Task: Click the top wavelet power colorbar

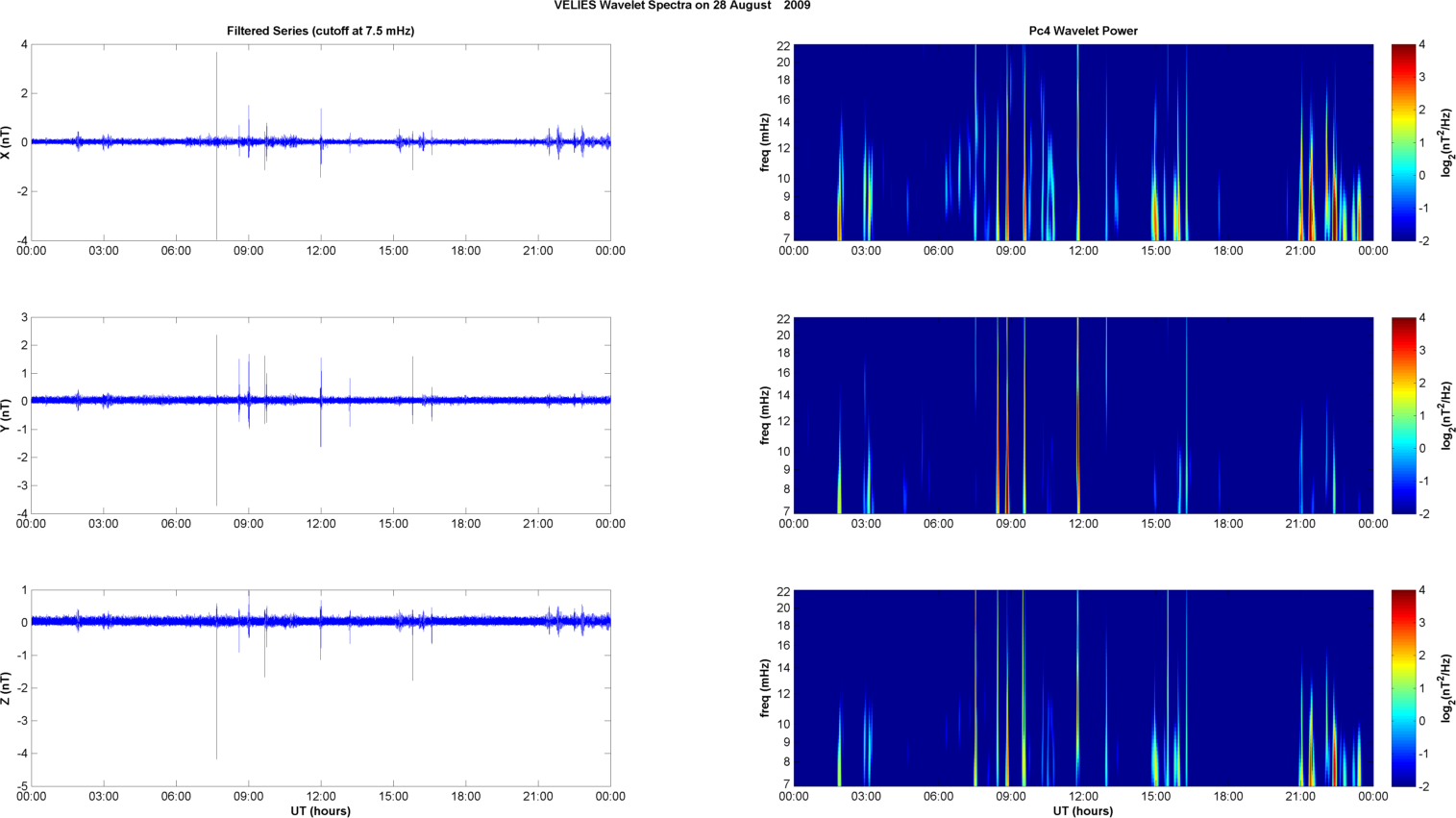Action: [x=1403, y=142]
